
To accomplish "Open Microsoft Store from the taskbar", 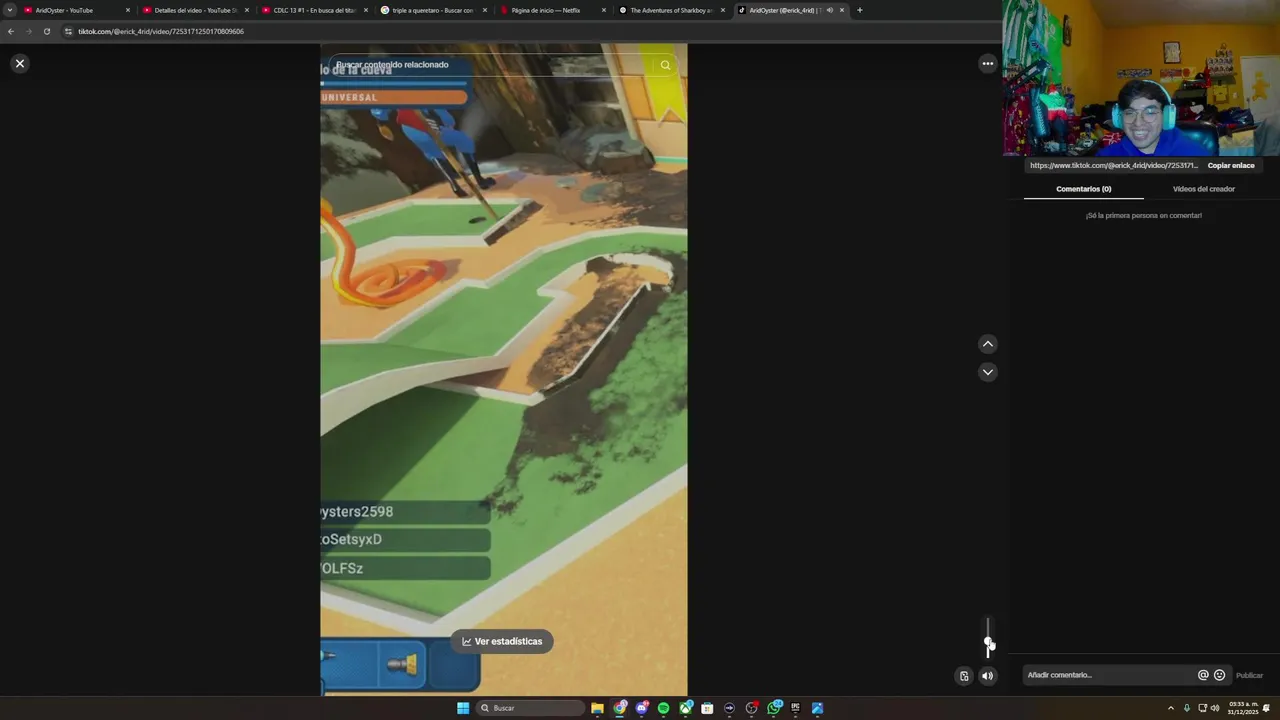I will pos(707,708).
